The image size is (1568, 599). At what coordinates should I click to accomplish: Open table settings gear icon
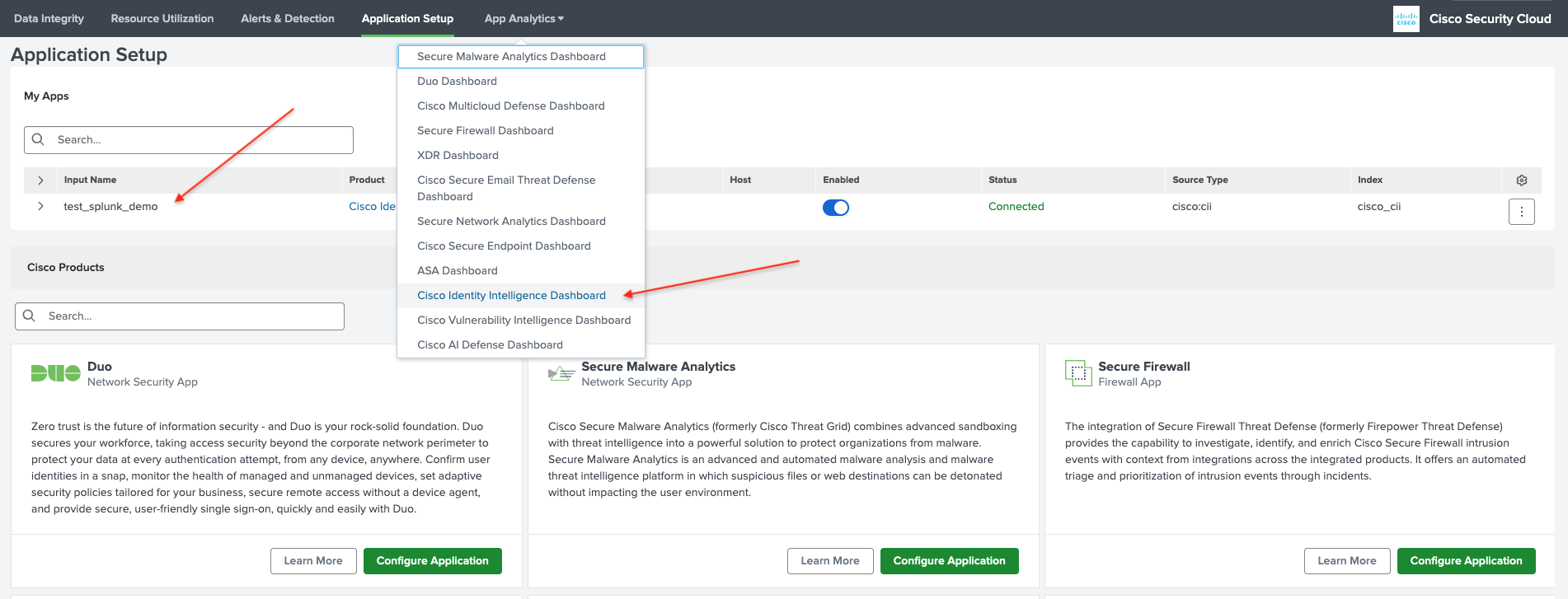1521,180
